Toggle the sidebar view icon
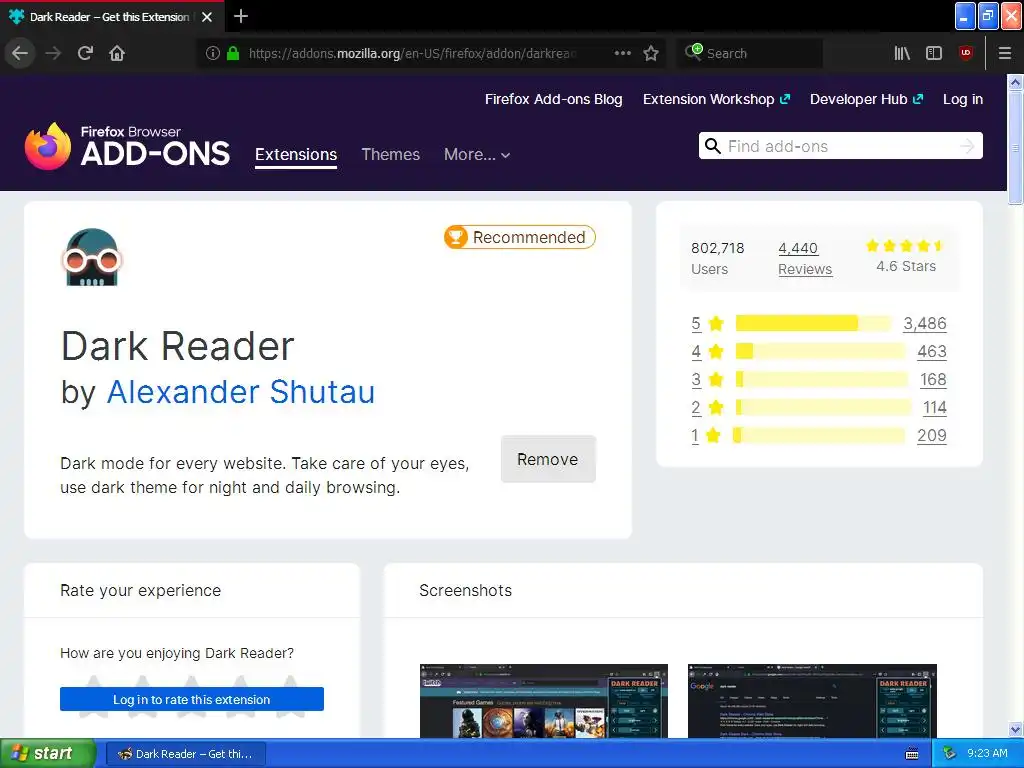Image resolution: width=1024 pixels, height=768 pixels. point(934,53)
